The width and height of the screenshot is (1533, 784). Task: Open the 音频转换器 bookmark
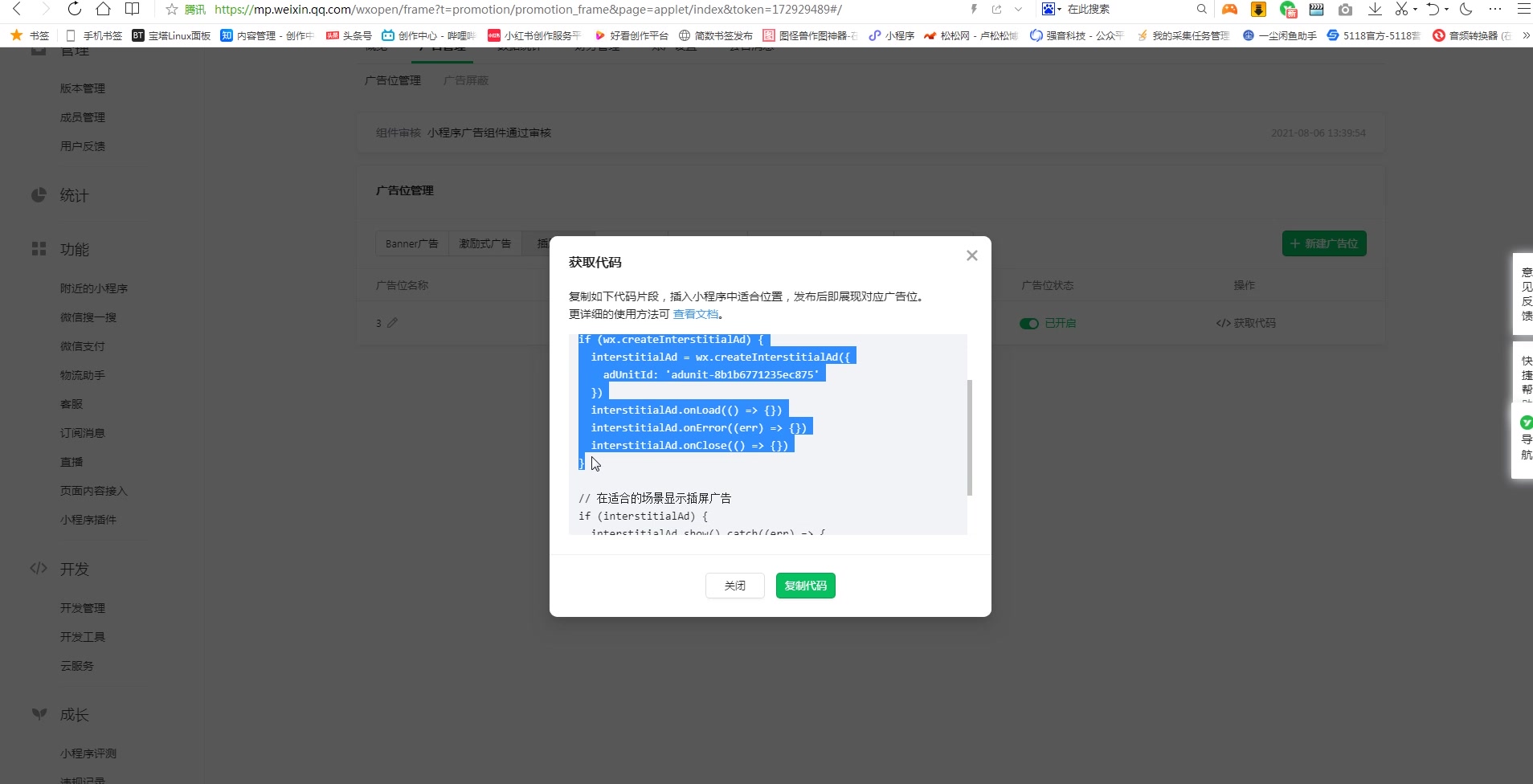pyautogui.click(x=1472, y=35)
